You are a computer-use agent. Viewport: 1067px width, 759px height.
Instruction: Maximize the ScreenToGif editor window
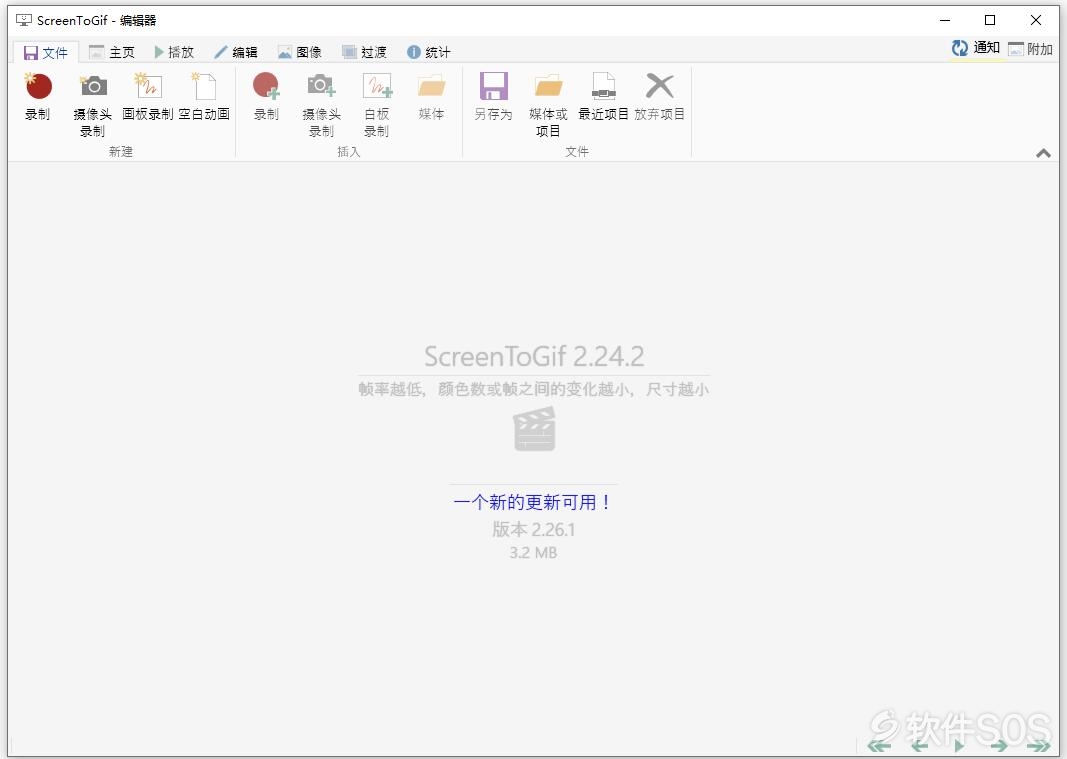[990, 20]
